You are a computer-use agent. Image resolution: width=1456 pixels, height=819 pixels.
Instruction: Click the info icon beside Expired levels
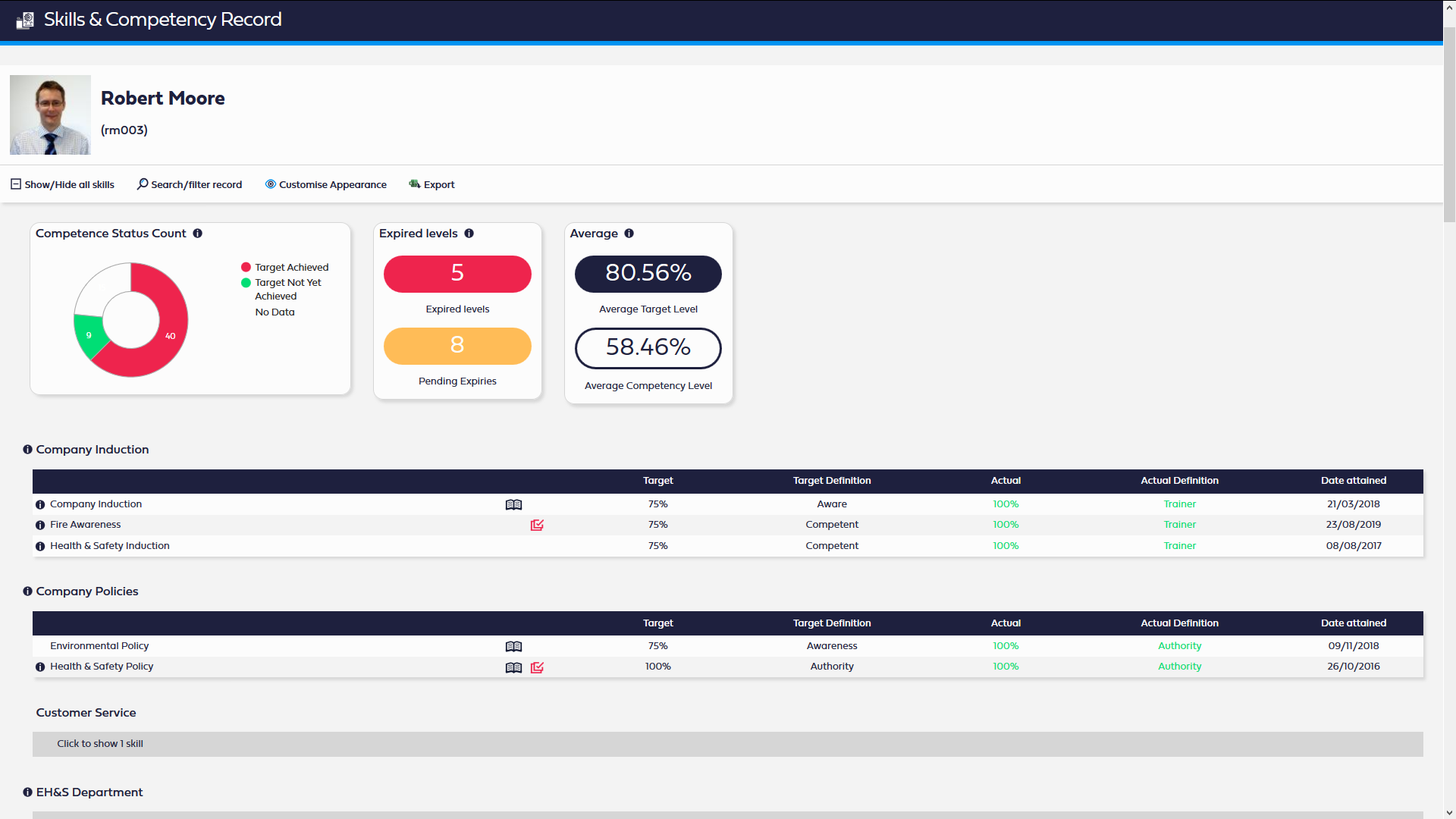pos(469,234)
